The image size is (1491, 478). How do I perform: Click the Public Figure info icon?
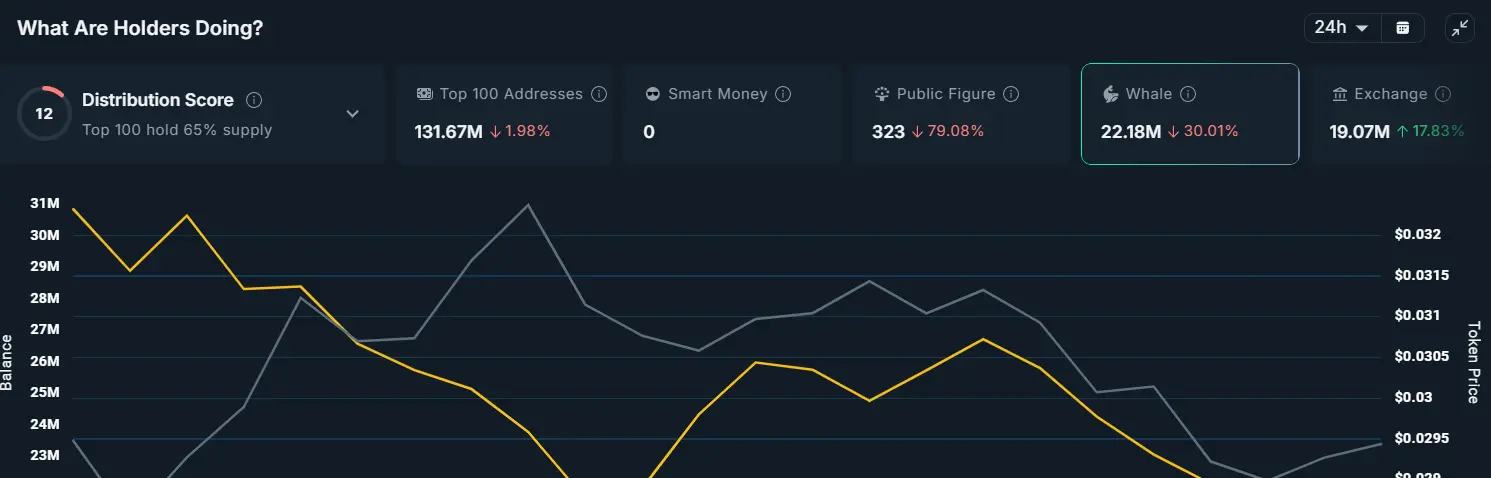[1011, 94]
